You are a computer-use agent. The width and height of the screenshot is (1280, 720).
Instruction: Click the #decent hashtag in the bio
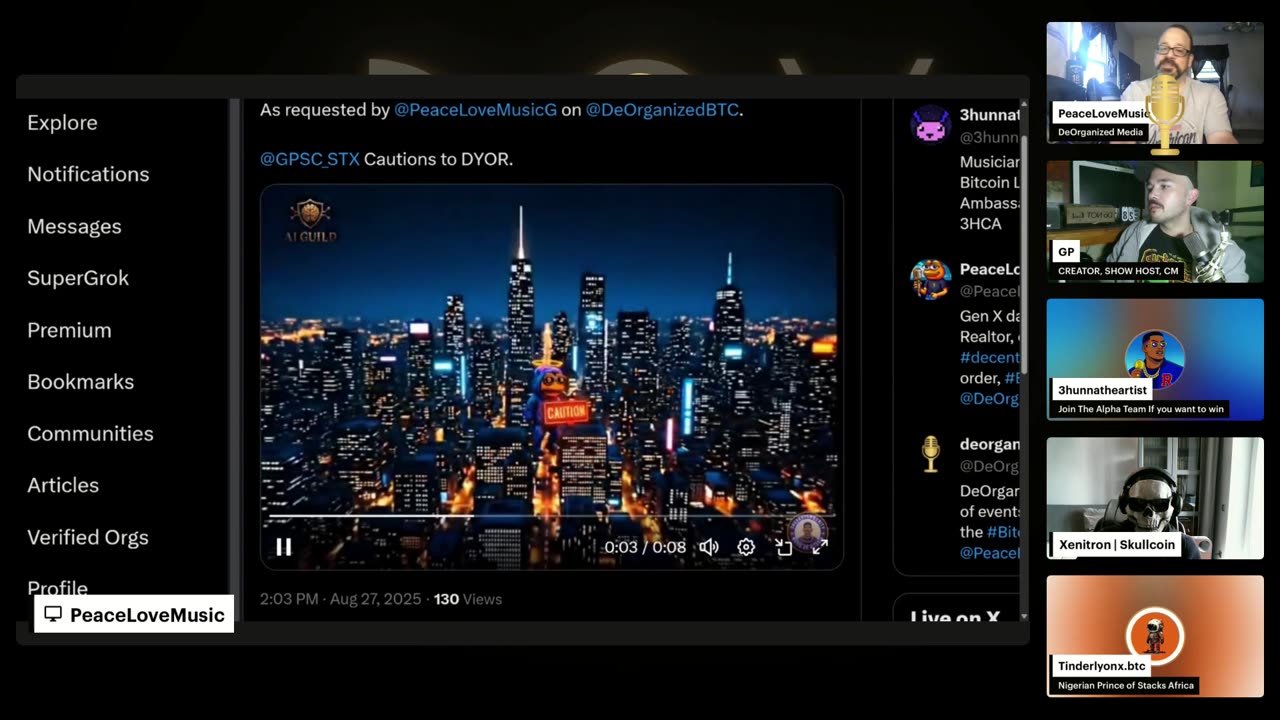(x=990, y=357)
